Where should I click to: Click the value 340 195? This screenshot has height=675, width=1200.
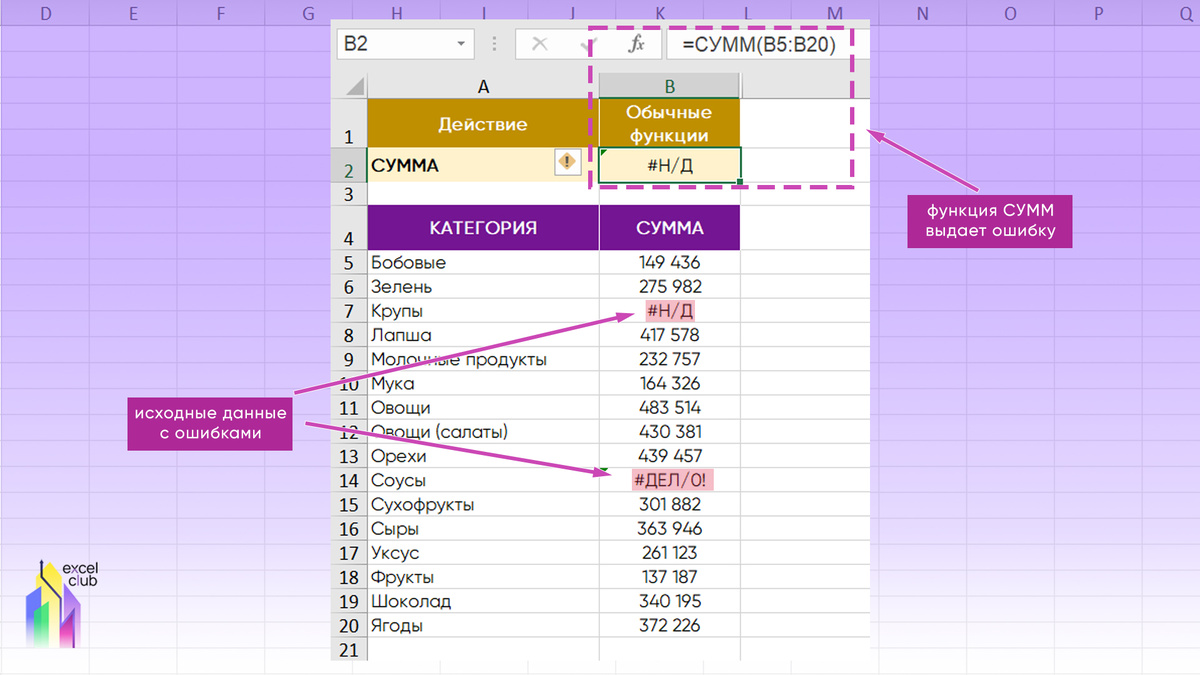(670, 601)
